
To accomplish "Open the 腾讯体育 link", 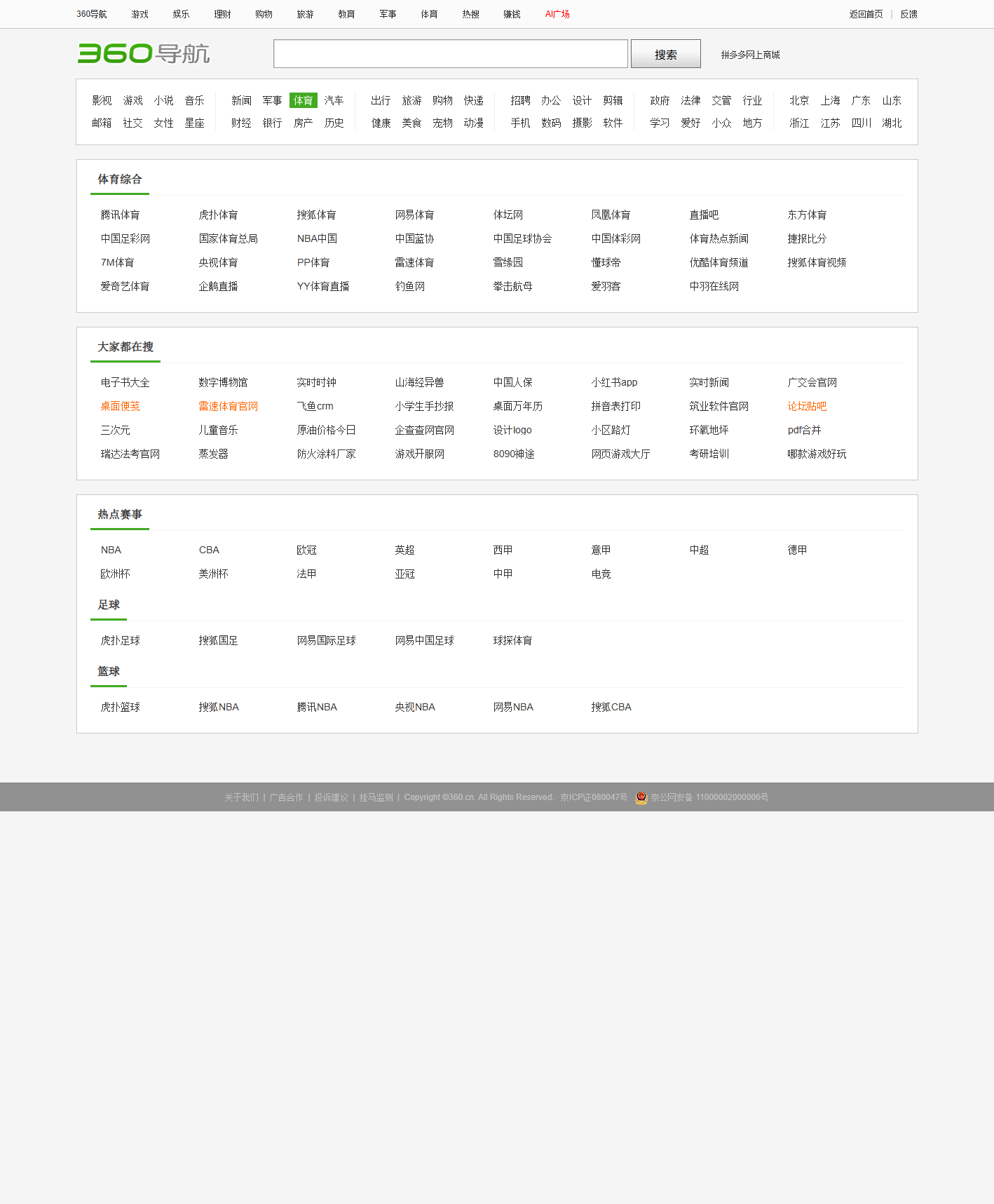I will (x=120, y=215).
